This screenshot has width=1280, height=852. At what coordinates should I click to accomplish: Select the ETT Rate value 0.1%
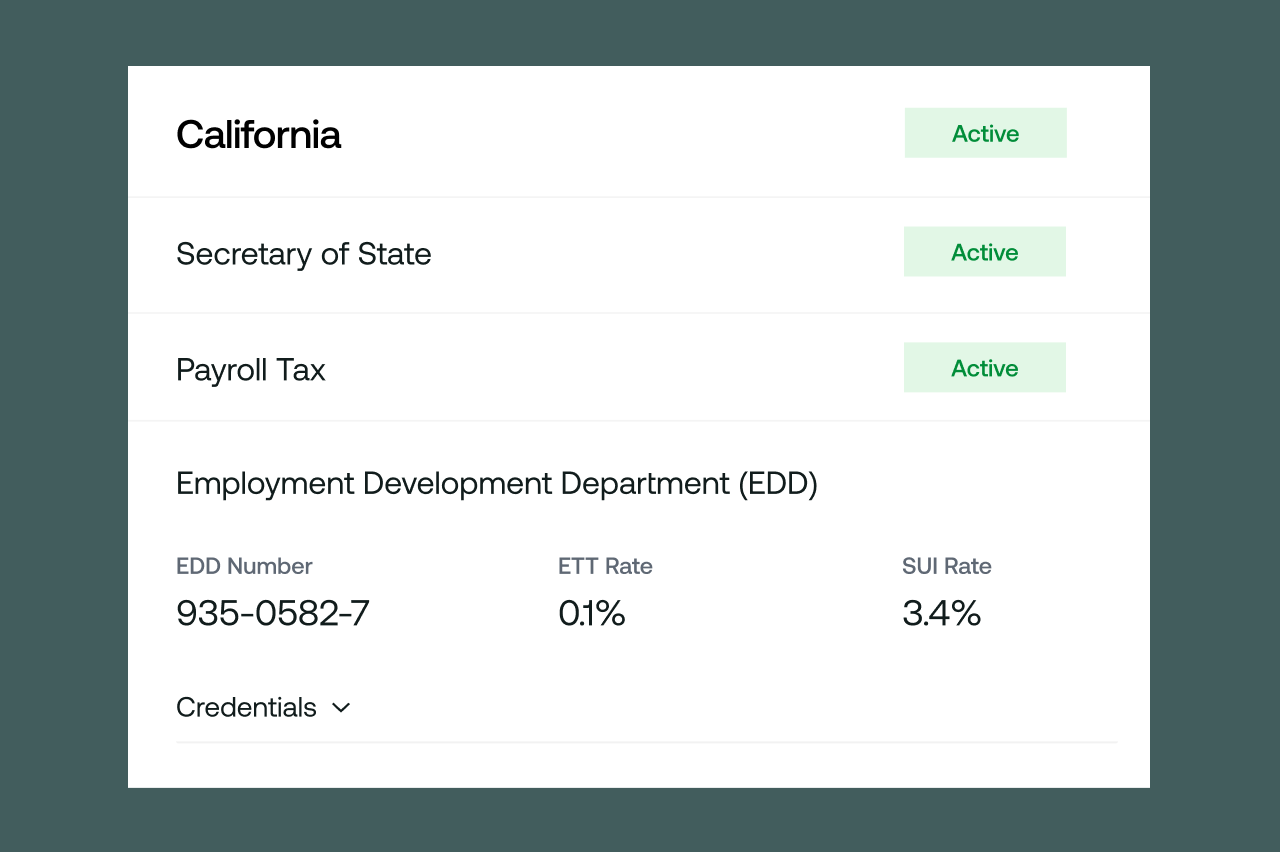pos(591,613)
